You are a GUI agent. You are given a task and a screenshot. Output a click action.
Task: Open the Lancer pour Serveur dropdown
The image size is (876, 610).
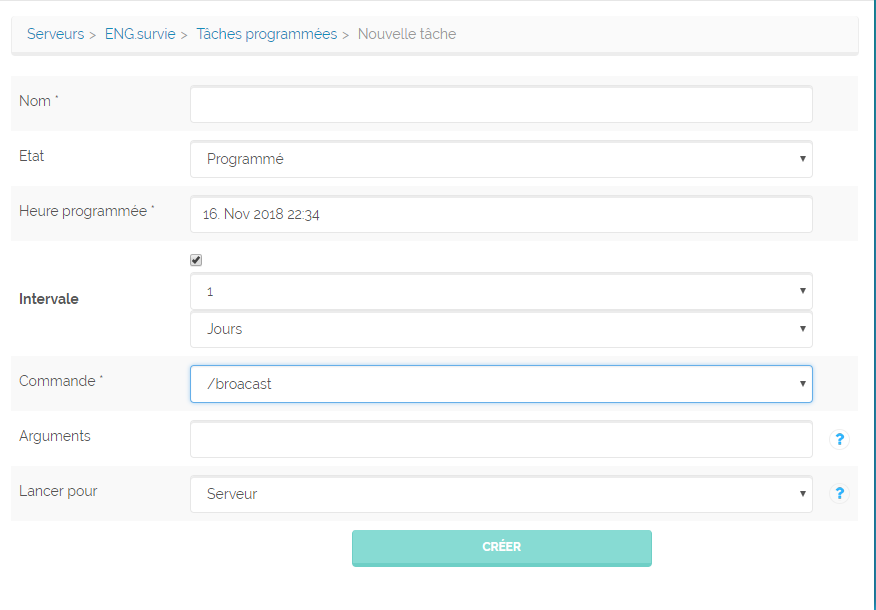click(501, 494)
